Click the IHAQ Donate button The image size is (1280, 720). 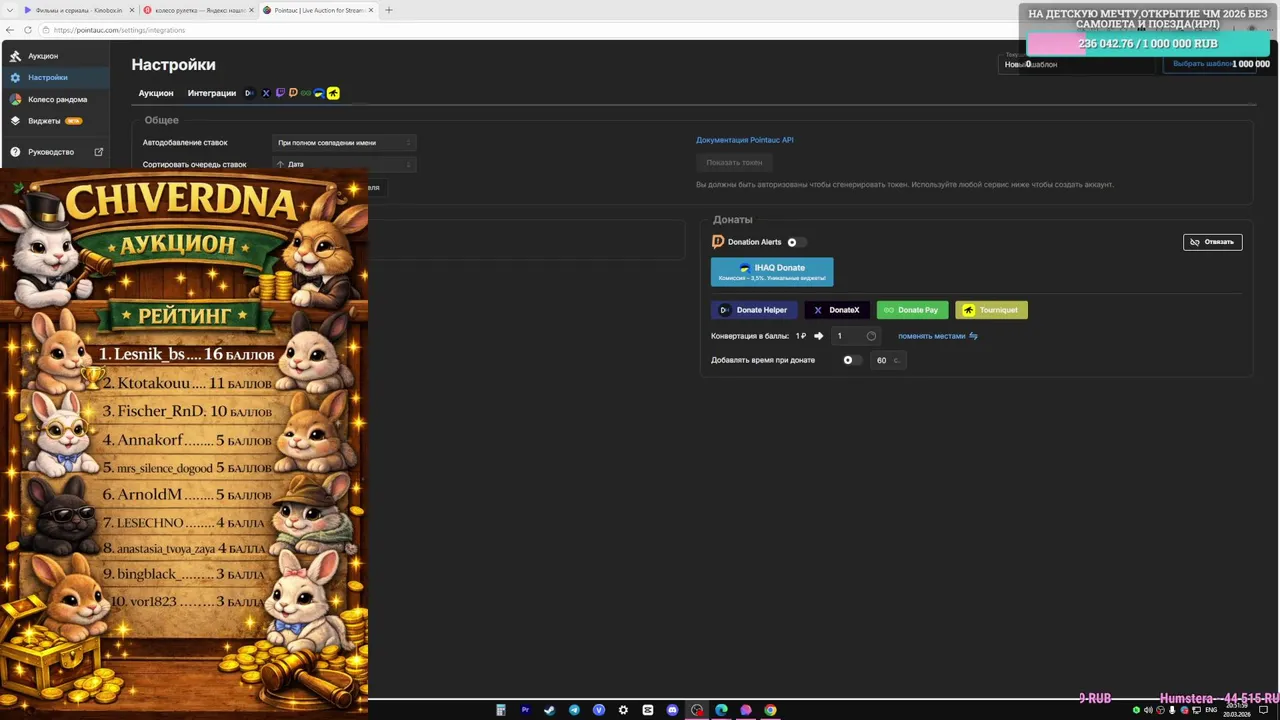tap(772, 272)
